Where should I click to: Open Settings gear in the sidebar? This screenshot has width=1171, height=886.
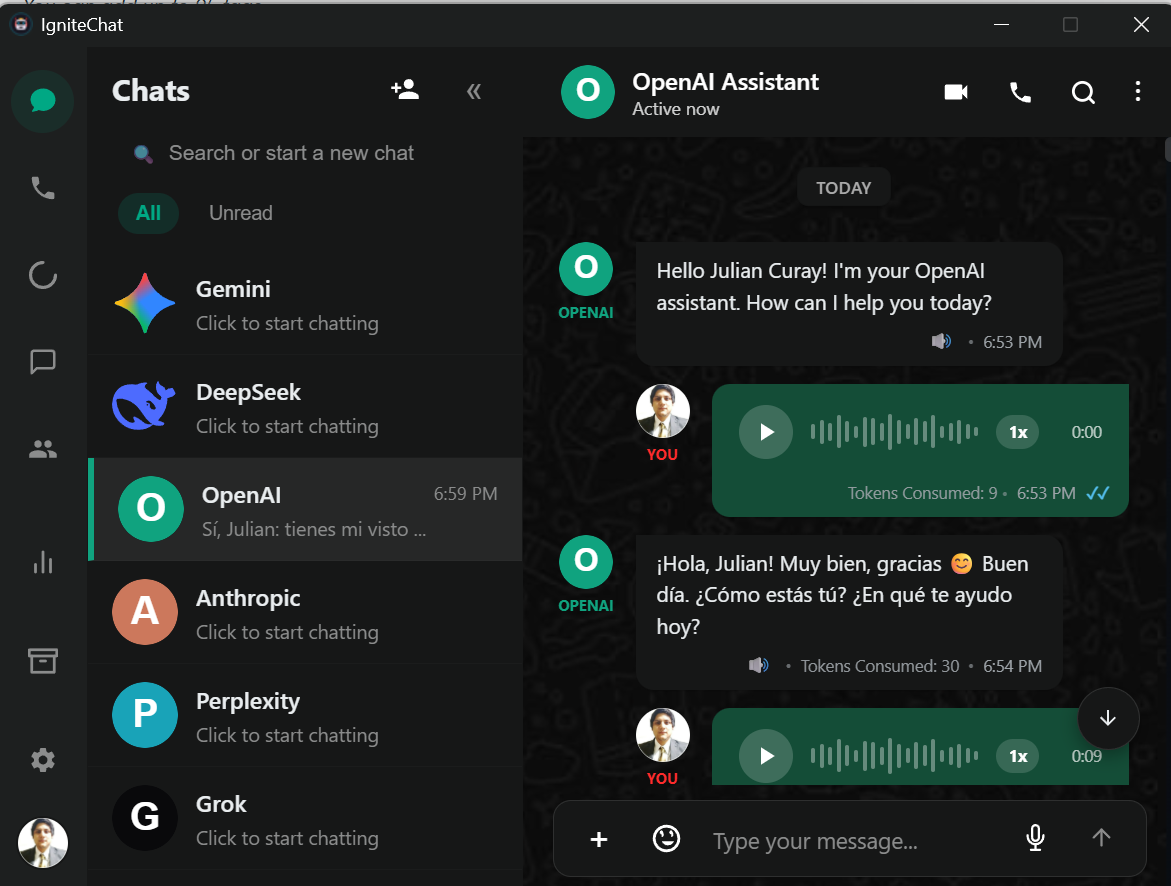(x=43, y=760)
